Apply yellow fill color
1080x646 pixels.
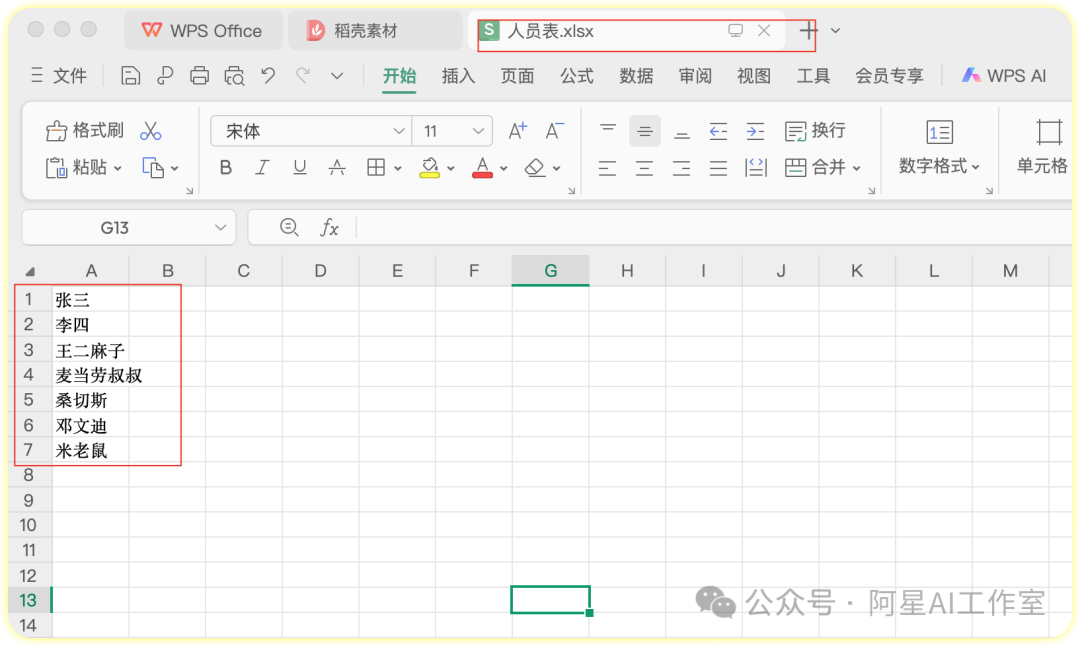pos(430,168)
